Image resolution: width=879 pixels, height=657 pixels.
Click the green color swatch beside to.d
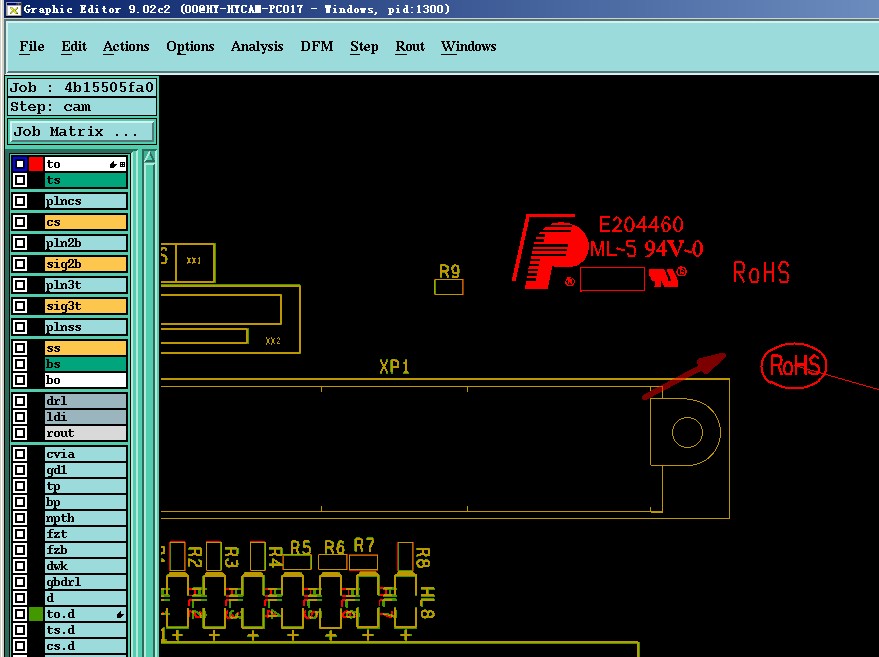click(x=36, y=614)
